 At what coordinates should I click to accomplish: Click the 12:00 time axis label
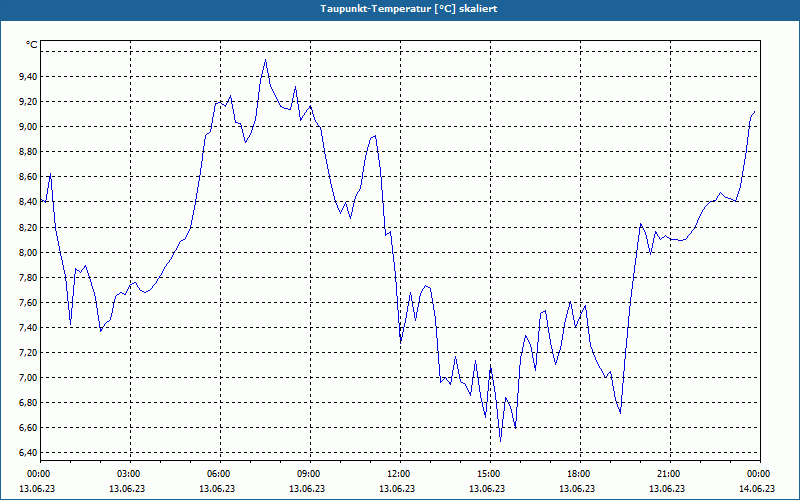click(398, 474)
